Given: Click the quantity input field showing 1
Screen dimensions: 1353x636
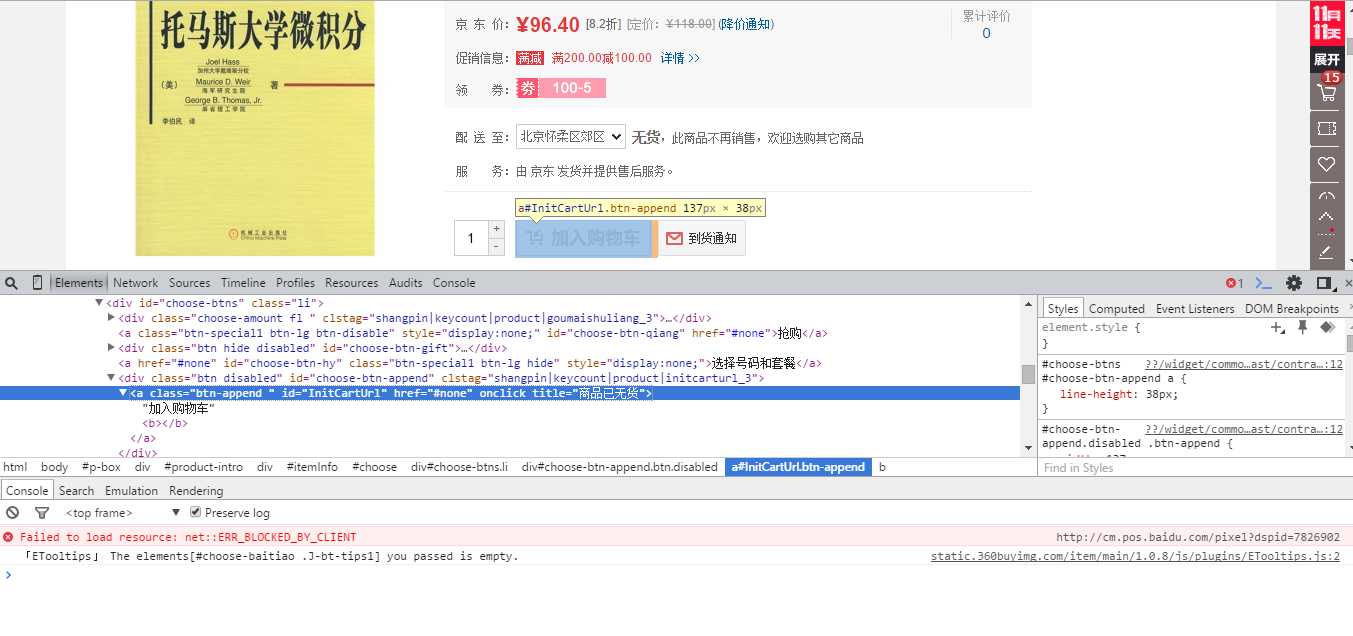Looking at the screenshot, I should point(471,238).
